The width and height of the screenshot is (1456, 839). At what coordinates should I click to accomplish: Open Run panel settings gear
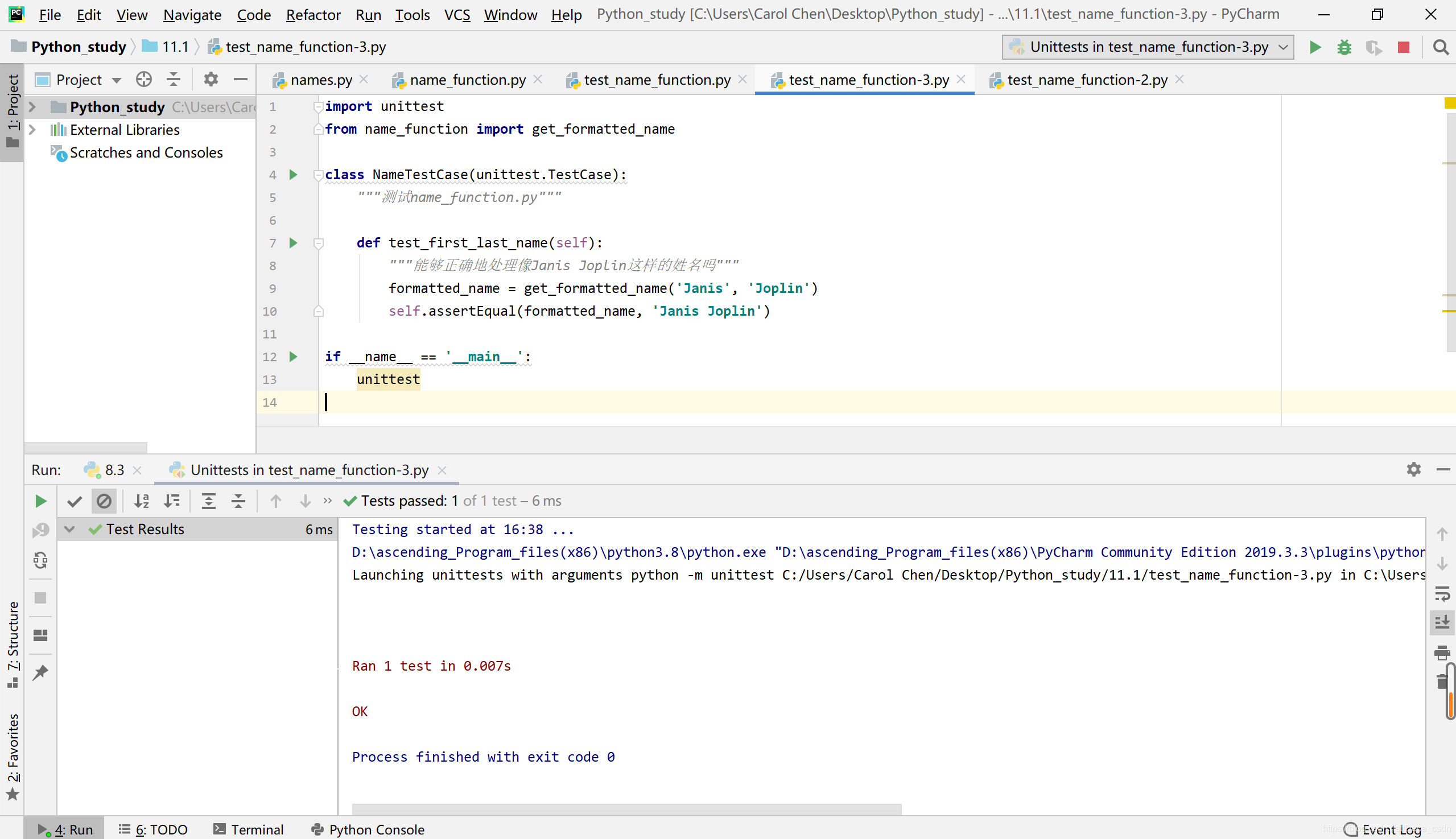coord(1413,470)
